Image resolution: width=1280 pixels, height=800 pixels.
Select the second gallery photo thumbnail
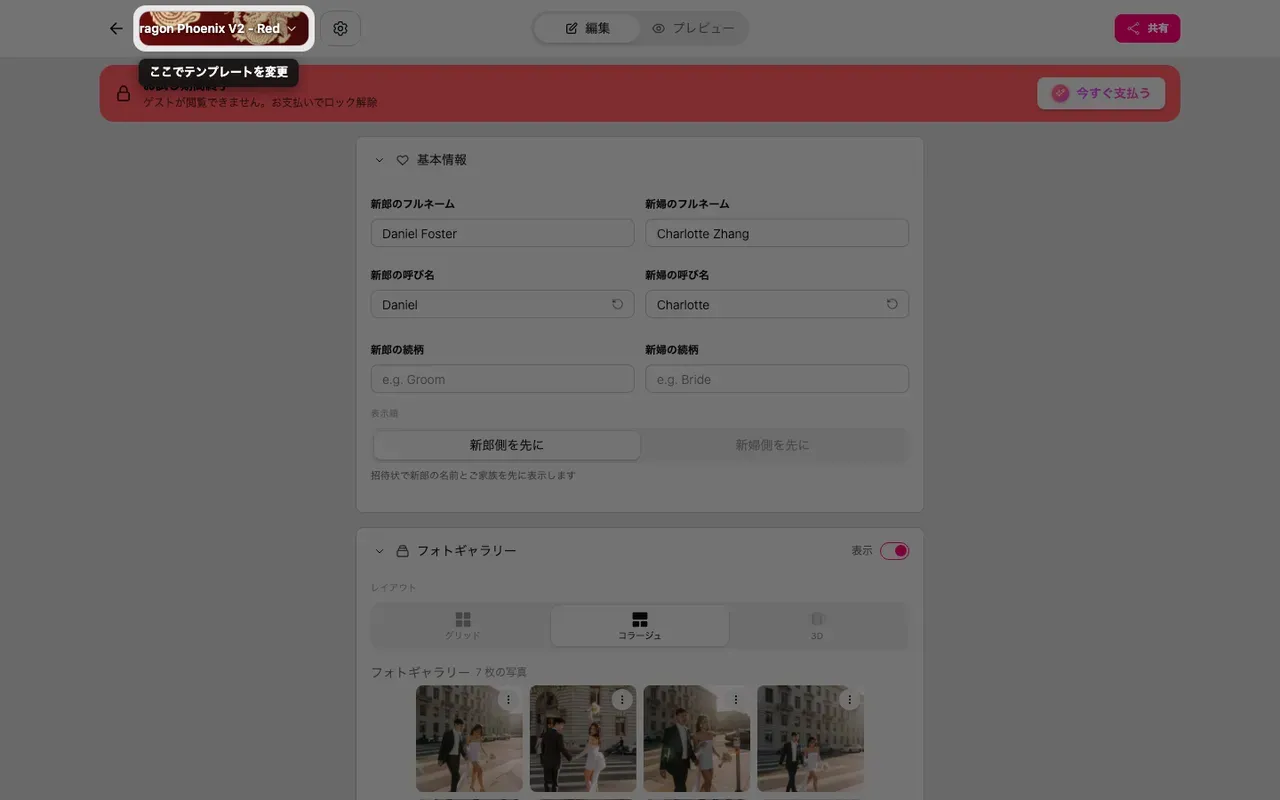pos(583,739)
